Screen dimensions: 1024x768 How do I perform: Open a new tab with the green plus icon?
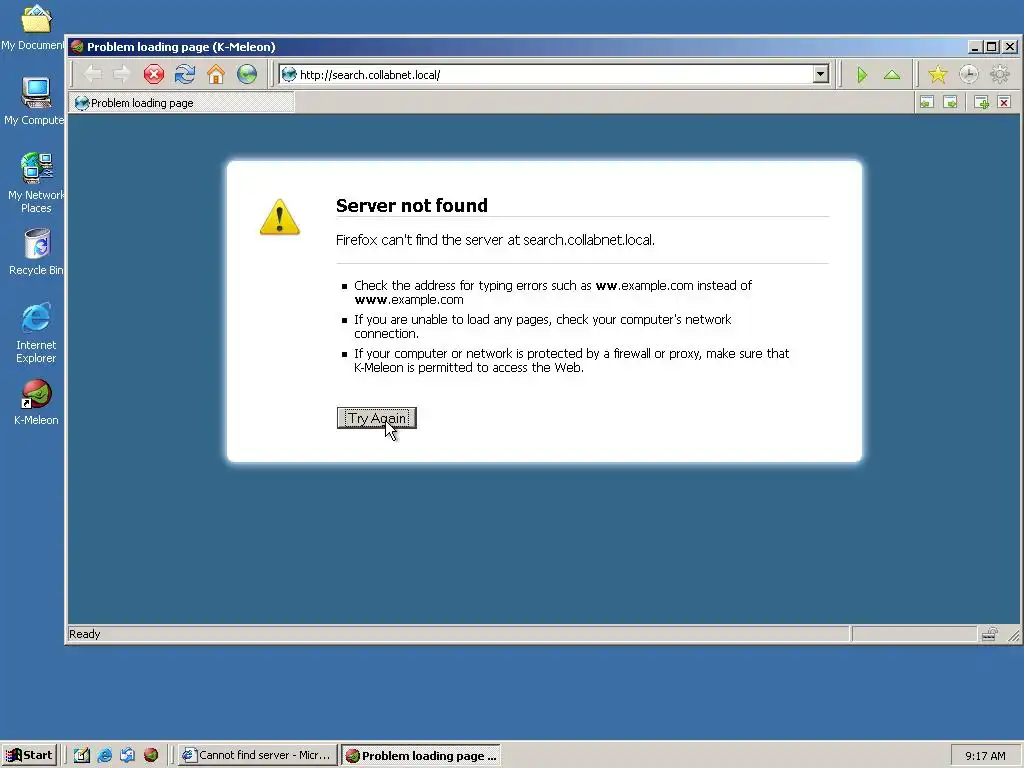(x=982, y=102)
